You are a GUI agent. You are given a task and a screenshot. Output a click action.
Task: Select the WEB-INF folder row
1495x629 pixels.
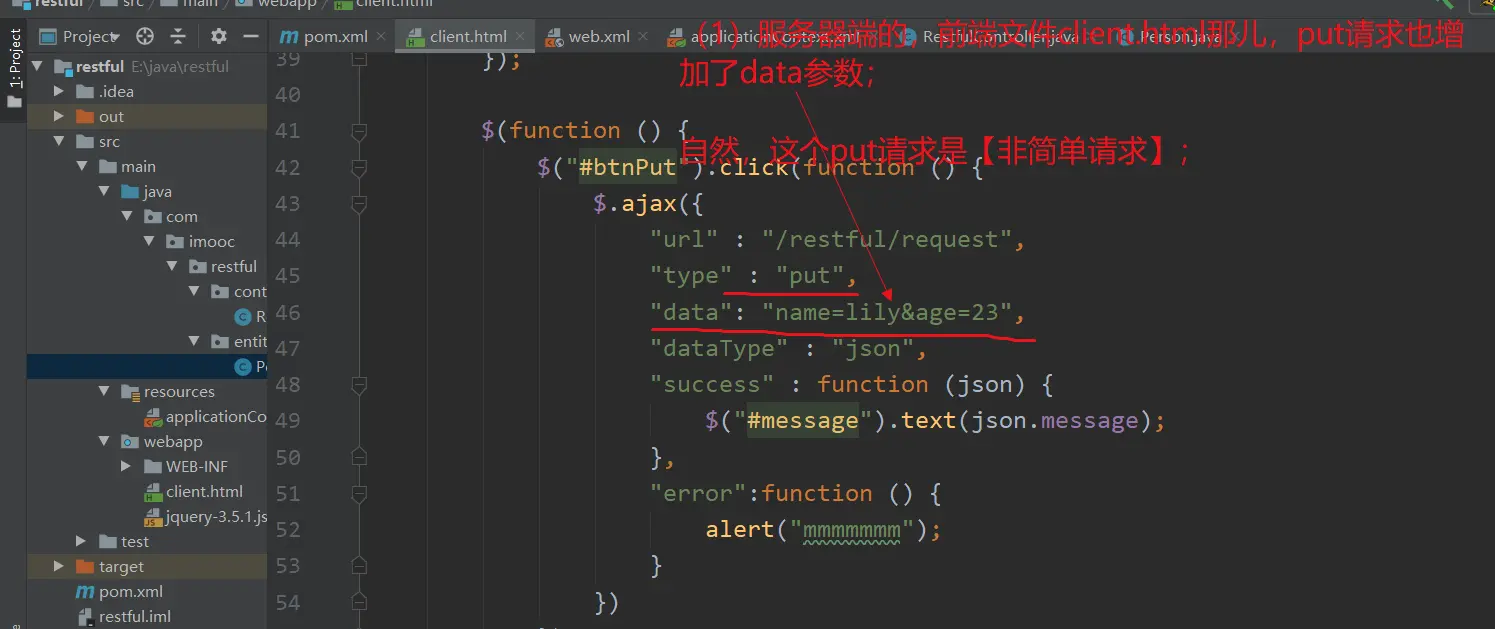coord(147,466)
